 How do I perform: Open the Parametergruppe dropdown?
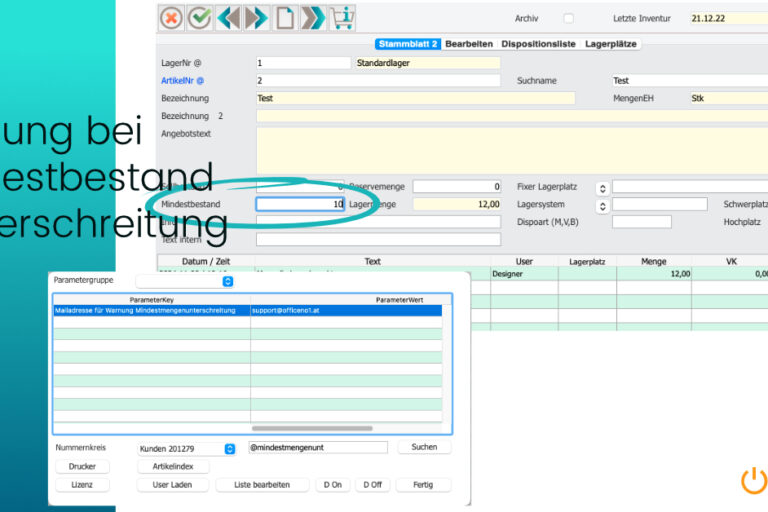pyautogui.click(x=228, y=281)
